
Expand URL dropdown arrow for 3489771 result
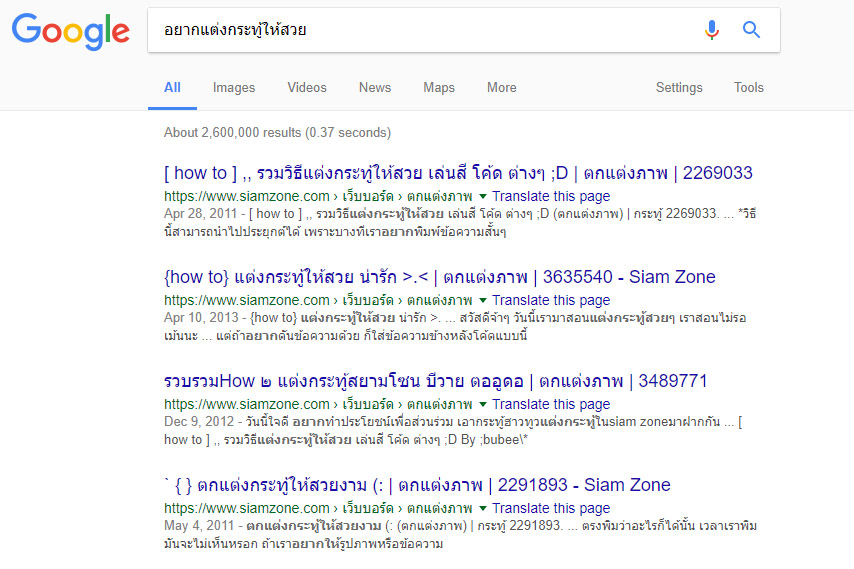click(x=483, y=404)
